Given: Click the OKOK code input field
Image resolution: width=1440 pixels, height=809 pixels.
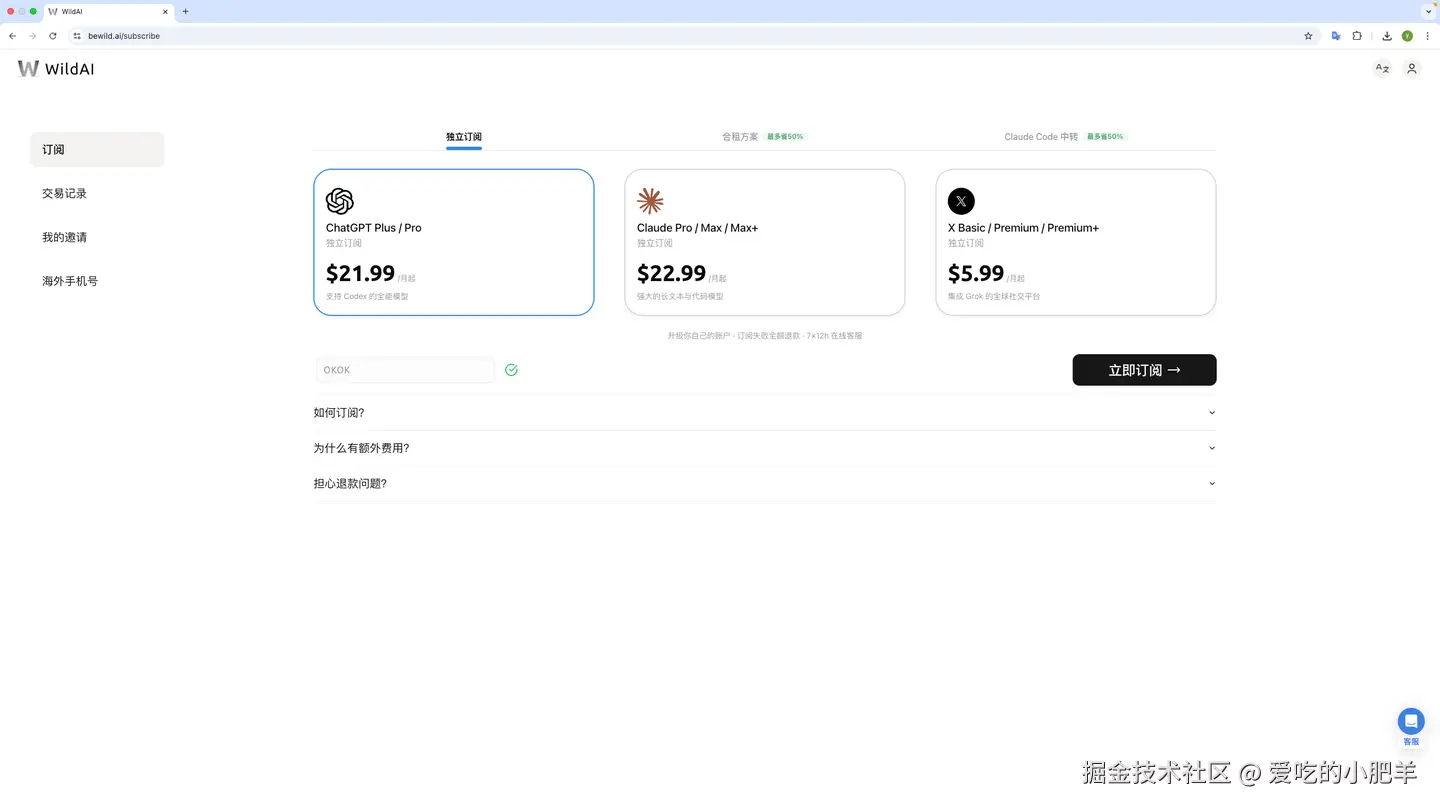Looking at the screenshot, I should (405, 370).
